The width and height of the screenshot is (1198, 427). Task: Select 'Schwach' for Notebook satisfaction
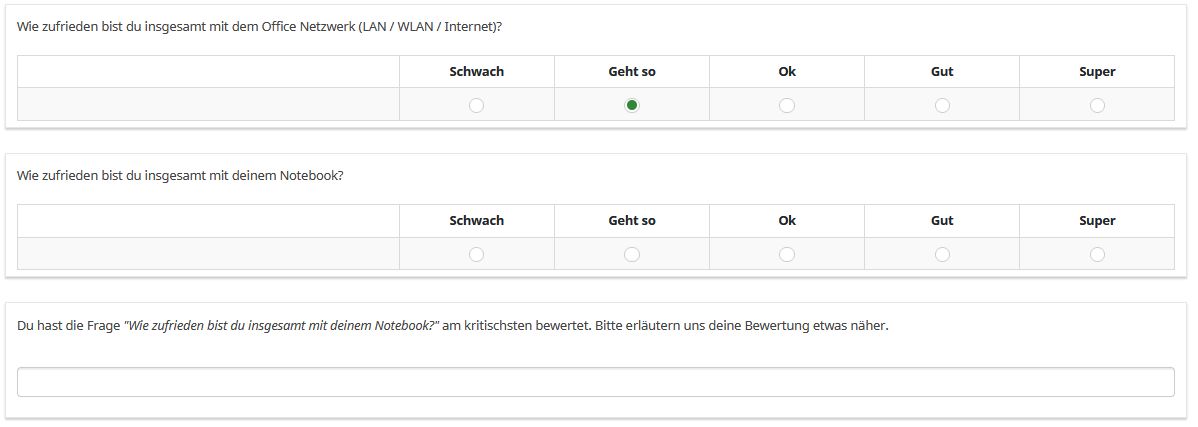coord(477,254)
